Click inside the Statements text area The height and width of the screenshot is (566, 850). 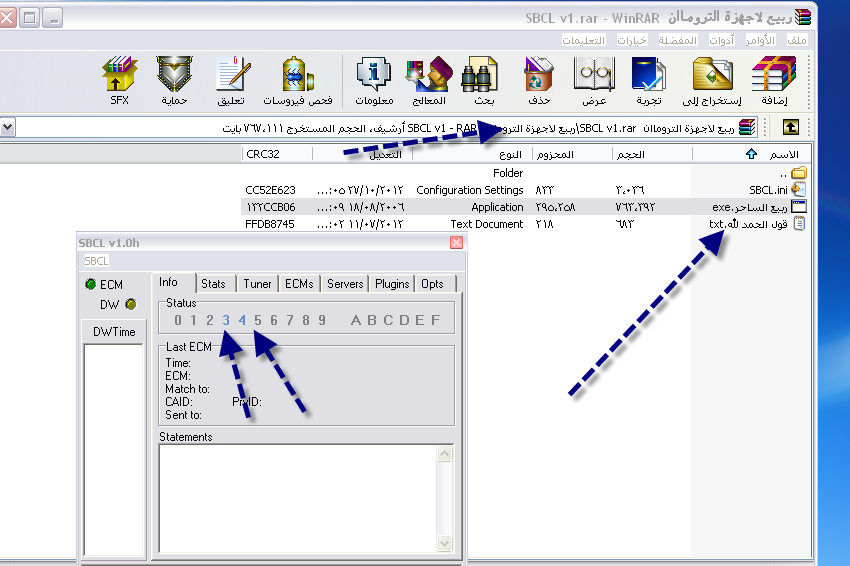(298, 498)
